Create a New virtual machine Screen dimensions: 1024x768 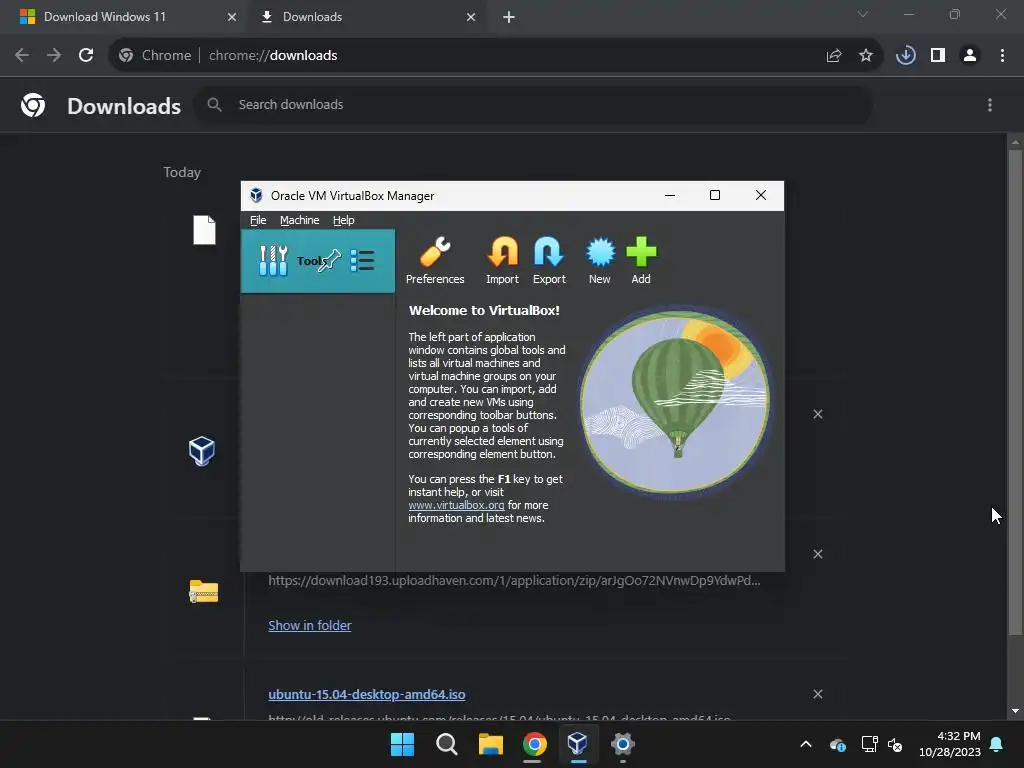point(600,261)
